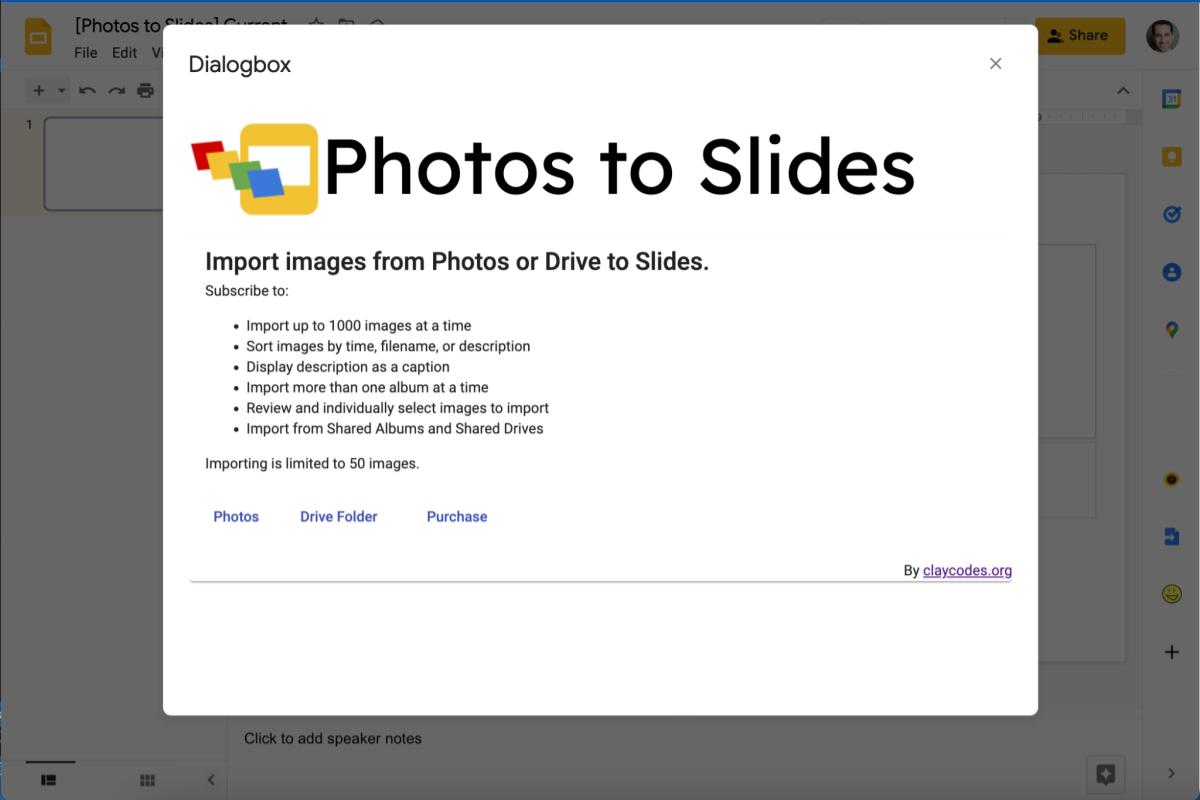Choose the Drive Folder import option
This screenshot has width=1200, height=800.
tap(339, 517)
